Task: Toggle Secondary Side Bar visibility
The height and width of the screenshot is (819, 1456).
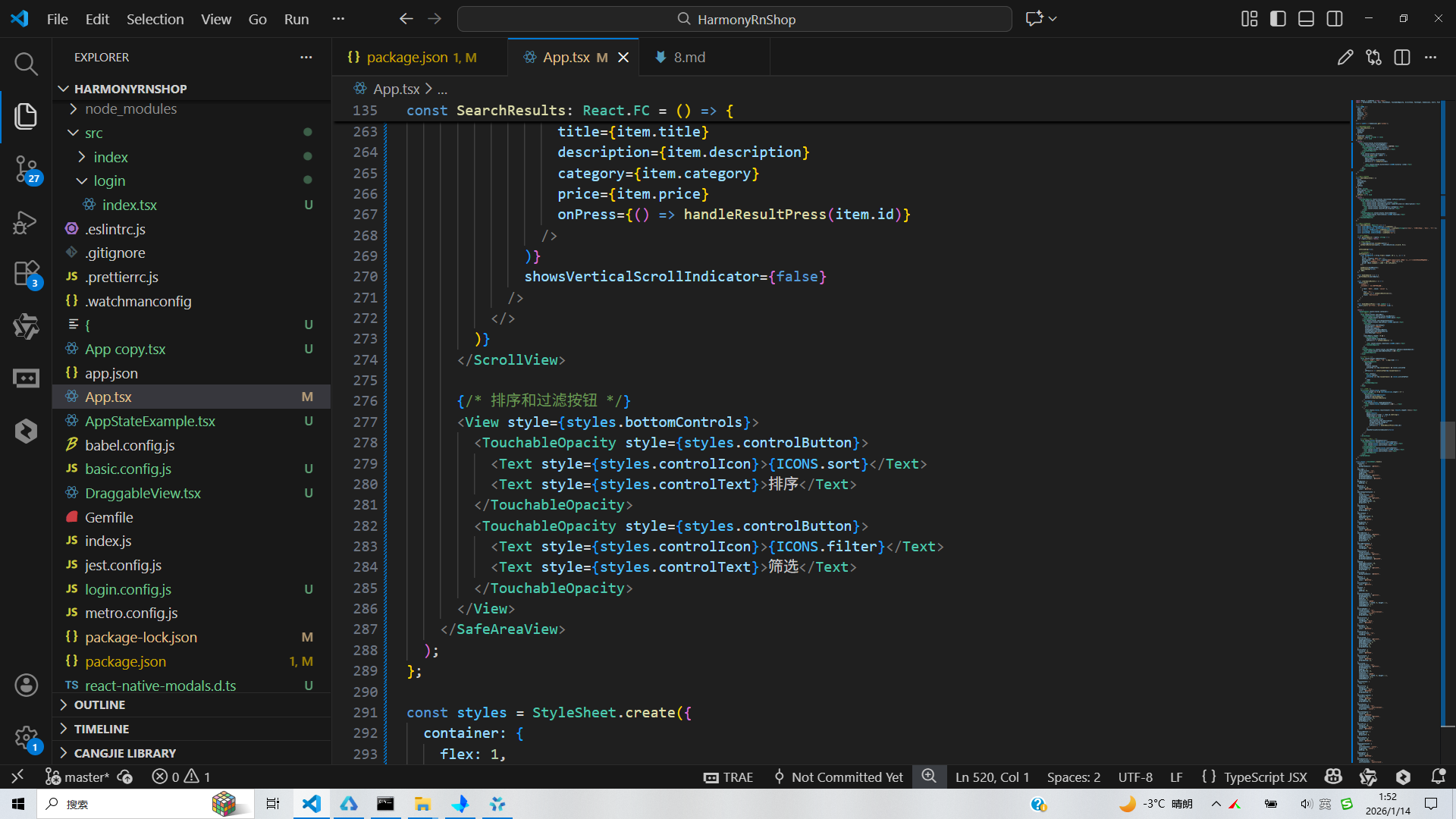Action: [1335, 19]
